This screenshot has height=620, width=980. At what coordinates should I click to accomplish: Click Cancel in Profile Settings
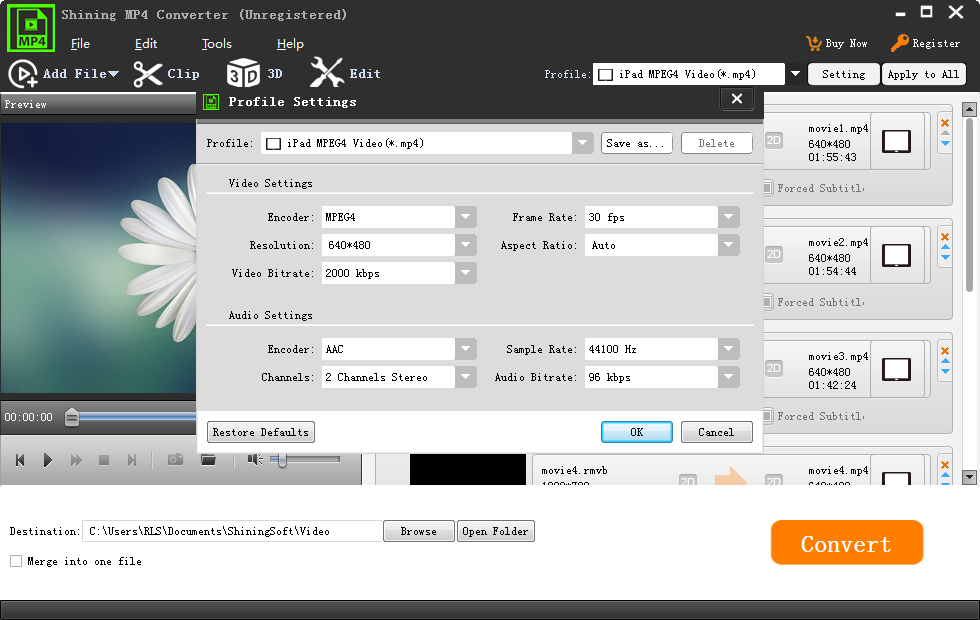point(716,432)
